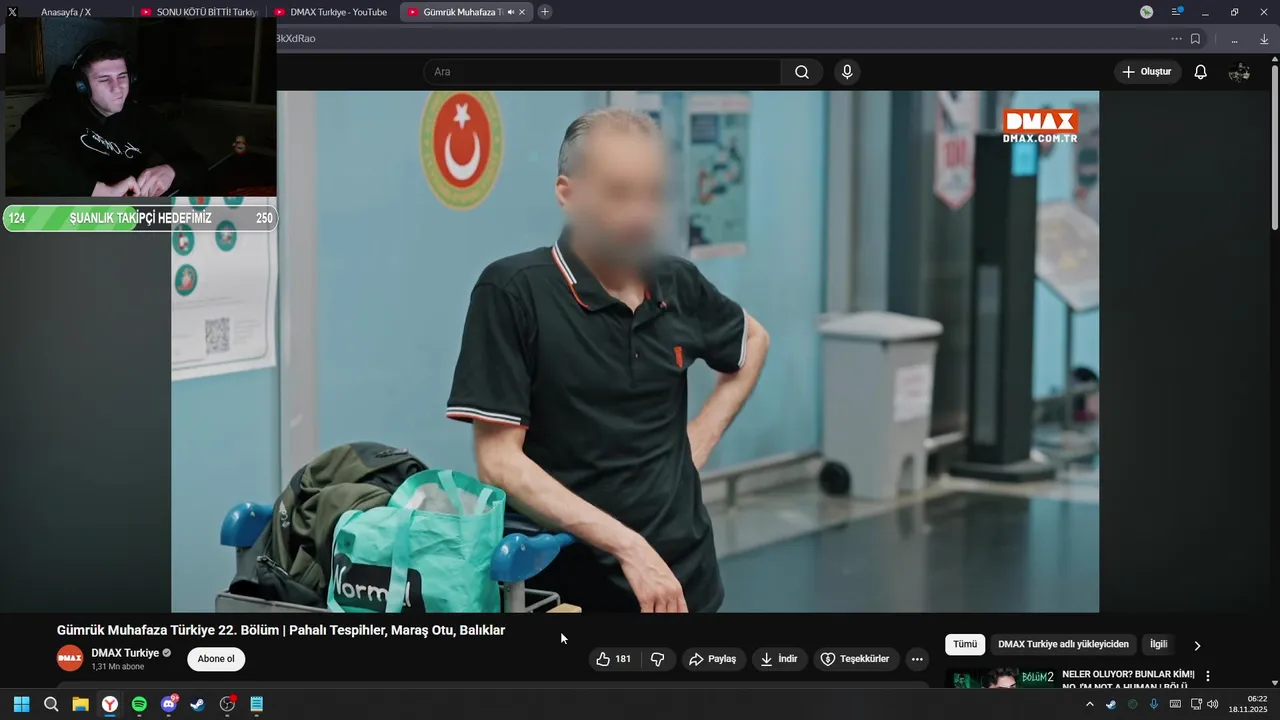Open File Explorer from the taskbar
The image size is (1280, 720).
80,704
